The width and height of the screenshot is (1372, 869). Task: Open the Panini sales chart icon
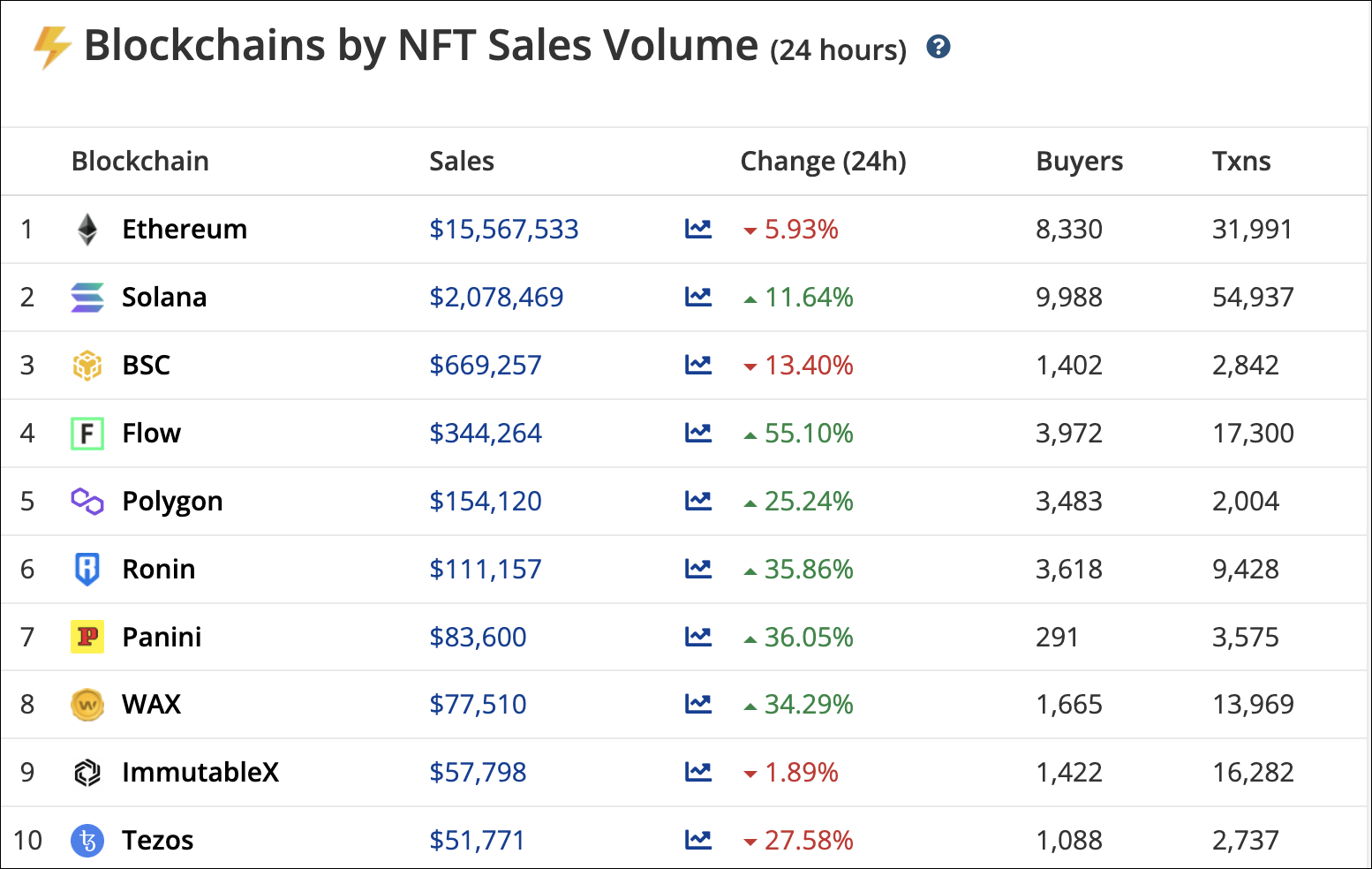coord(698,637)
